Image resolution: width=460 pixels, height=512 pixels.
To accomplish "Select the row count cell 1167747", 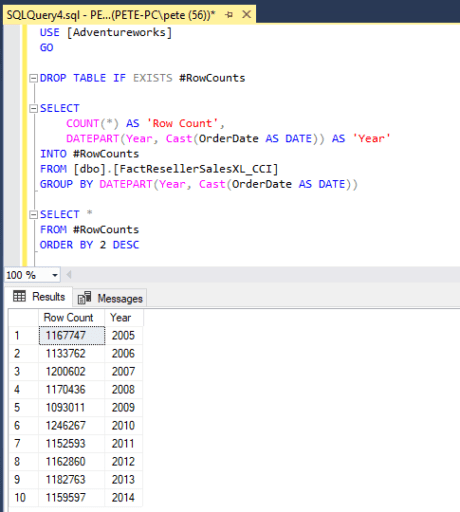I will [72, 336].
